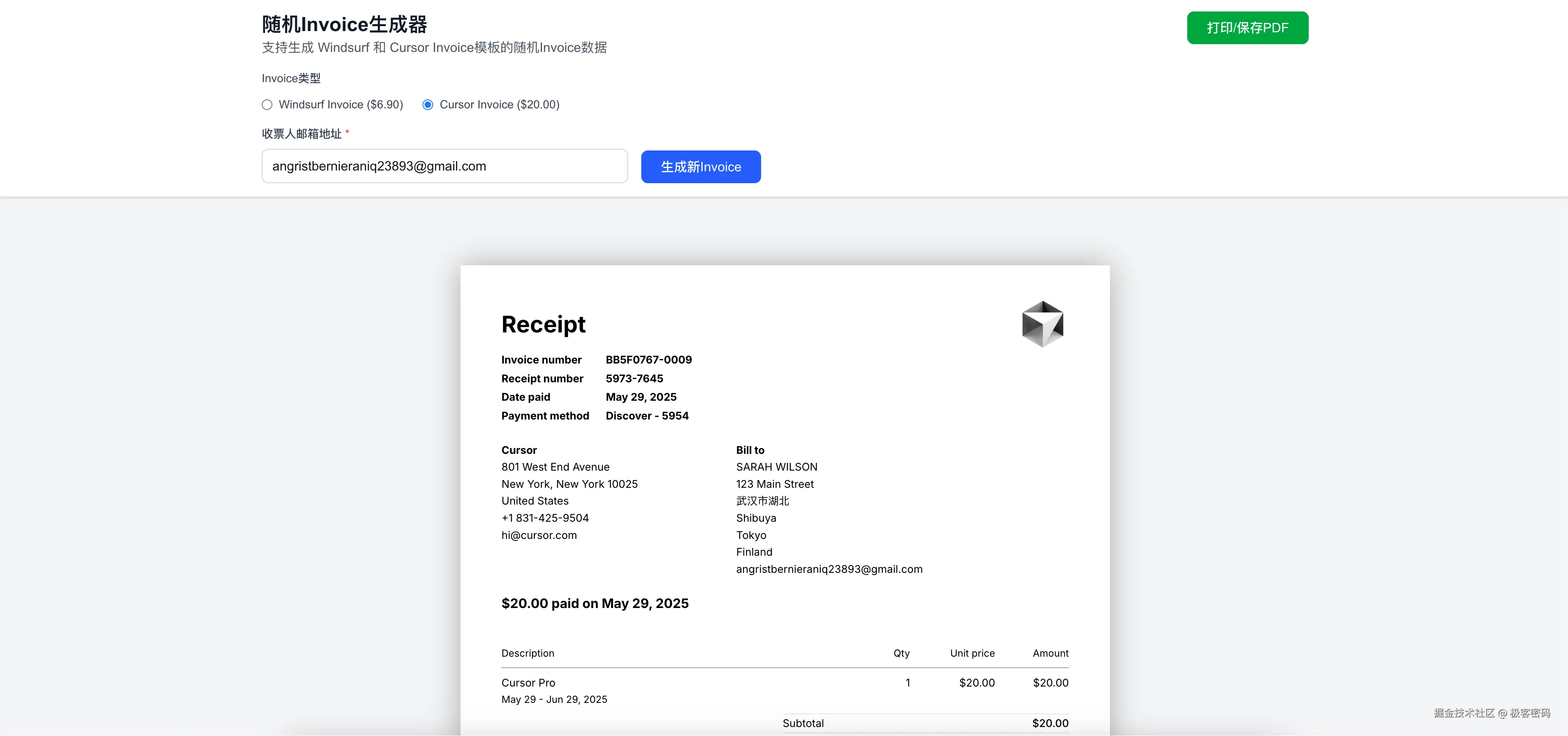Click the Bill to email address text

(x=829, y=569)
